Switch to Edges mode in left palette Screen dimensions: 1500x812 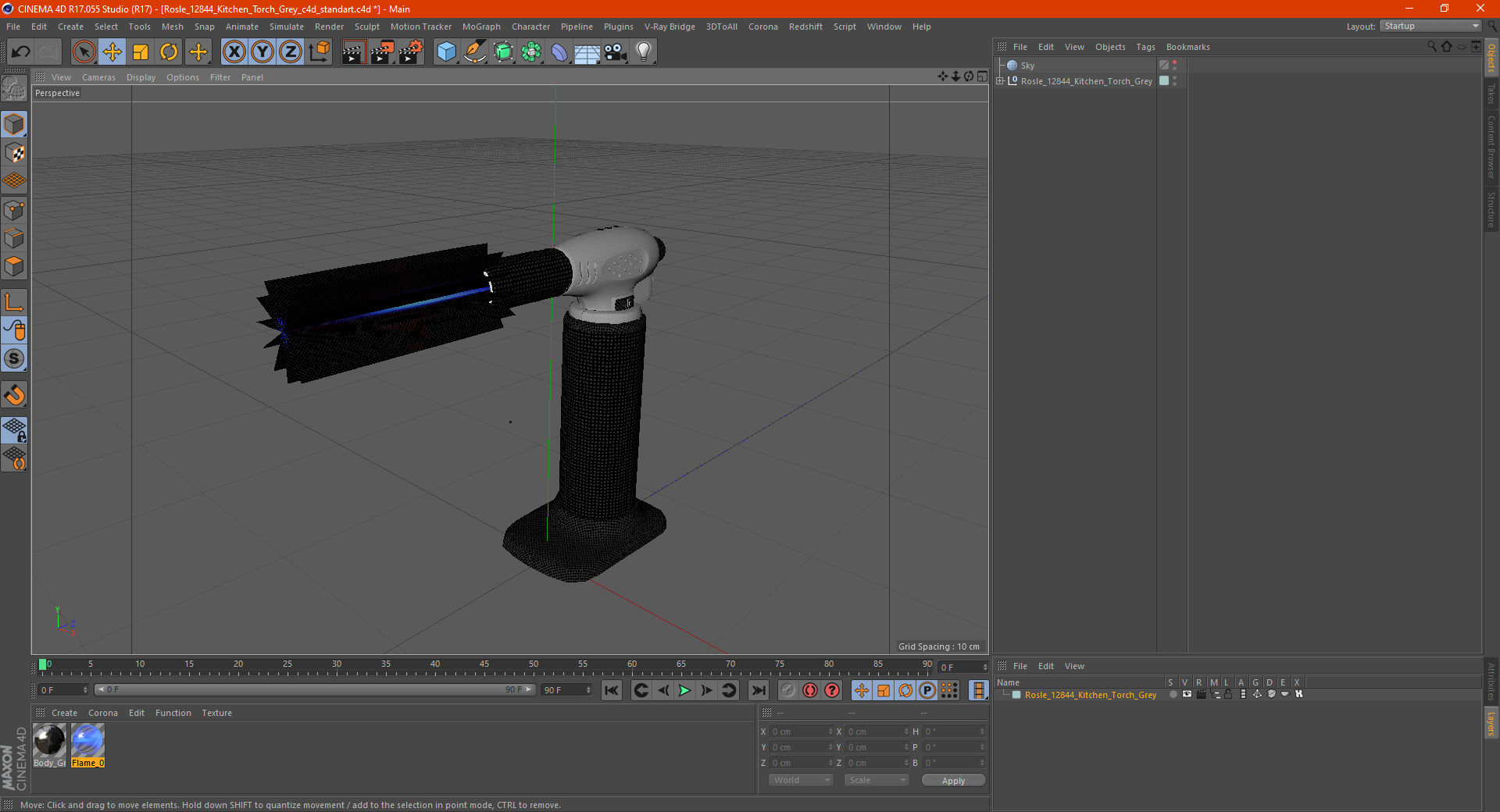(x=14, y=238)
